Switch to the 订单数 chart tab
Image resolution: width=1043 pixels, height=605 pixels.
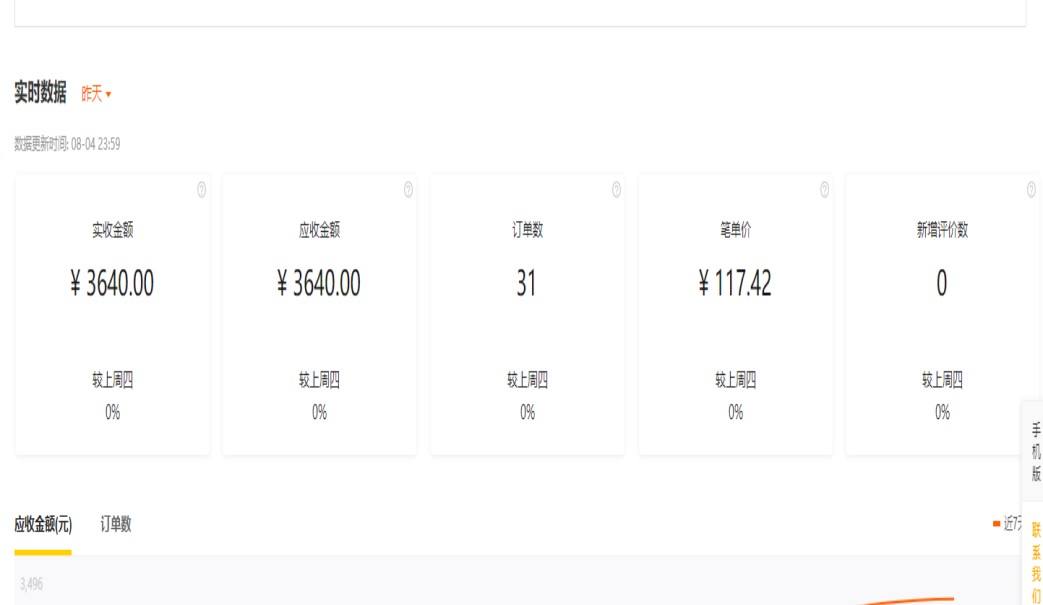coord(116,524)
